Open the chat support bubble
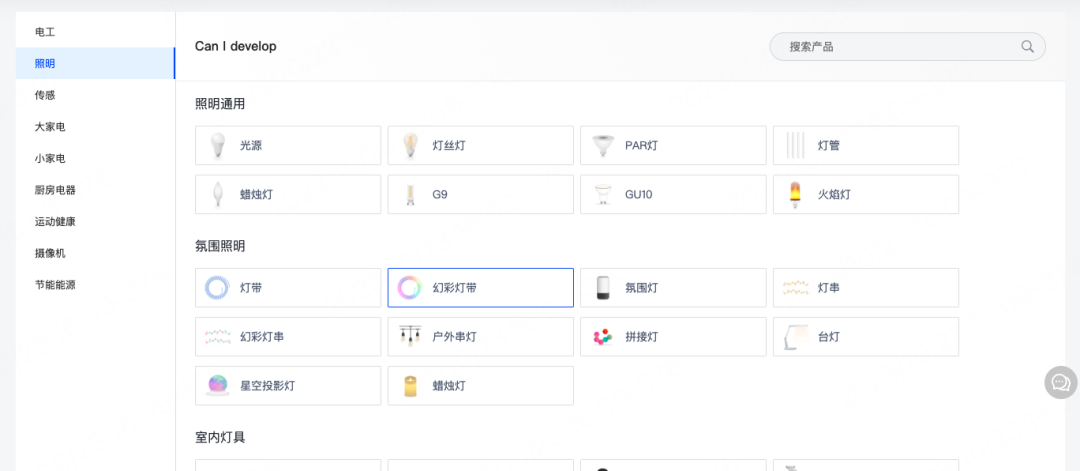This screenshot has height=471, width=1080. coord(1061,382)
